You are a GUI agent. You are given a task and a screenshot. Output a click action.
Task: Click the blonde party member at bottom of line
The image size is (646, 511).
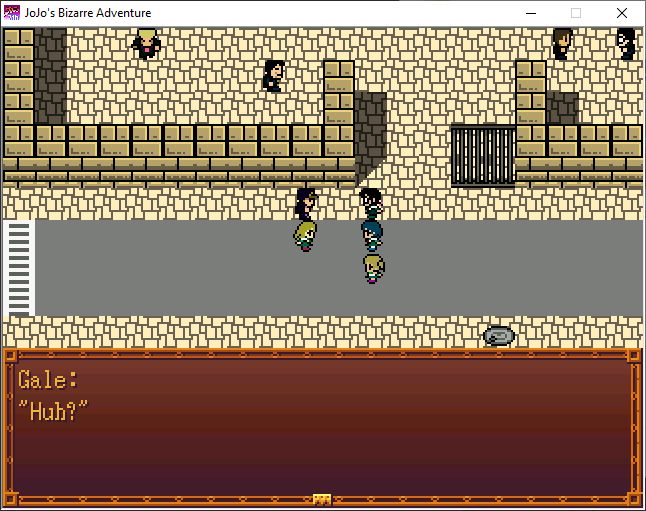coord(374,269)
